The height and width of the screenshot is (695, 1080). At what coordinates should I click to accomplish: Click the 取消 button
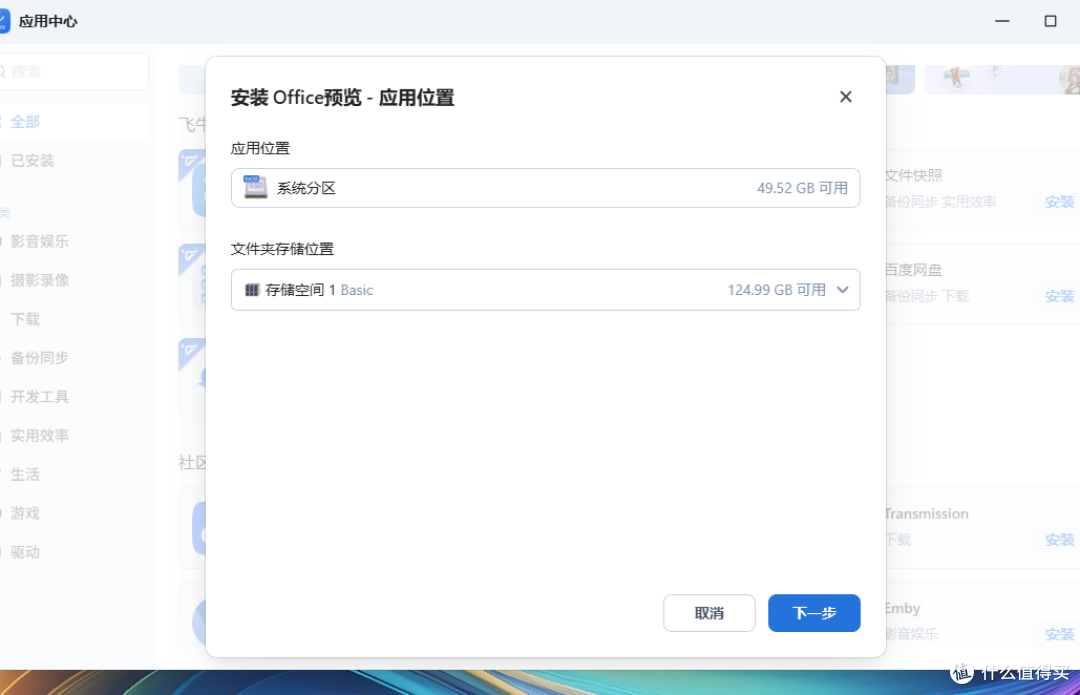(709, 612)
